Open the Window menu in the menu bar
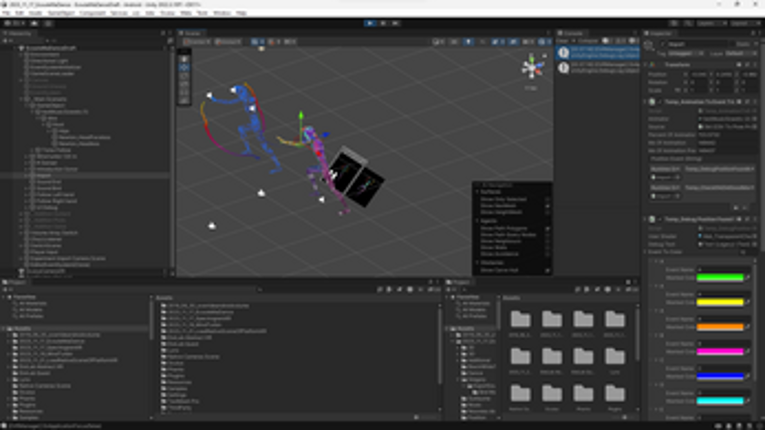The height and width of the screenshot is (430, 765). pyautogui.click(x=222, y=13)
